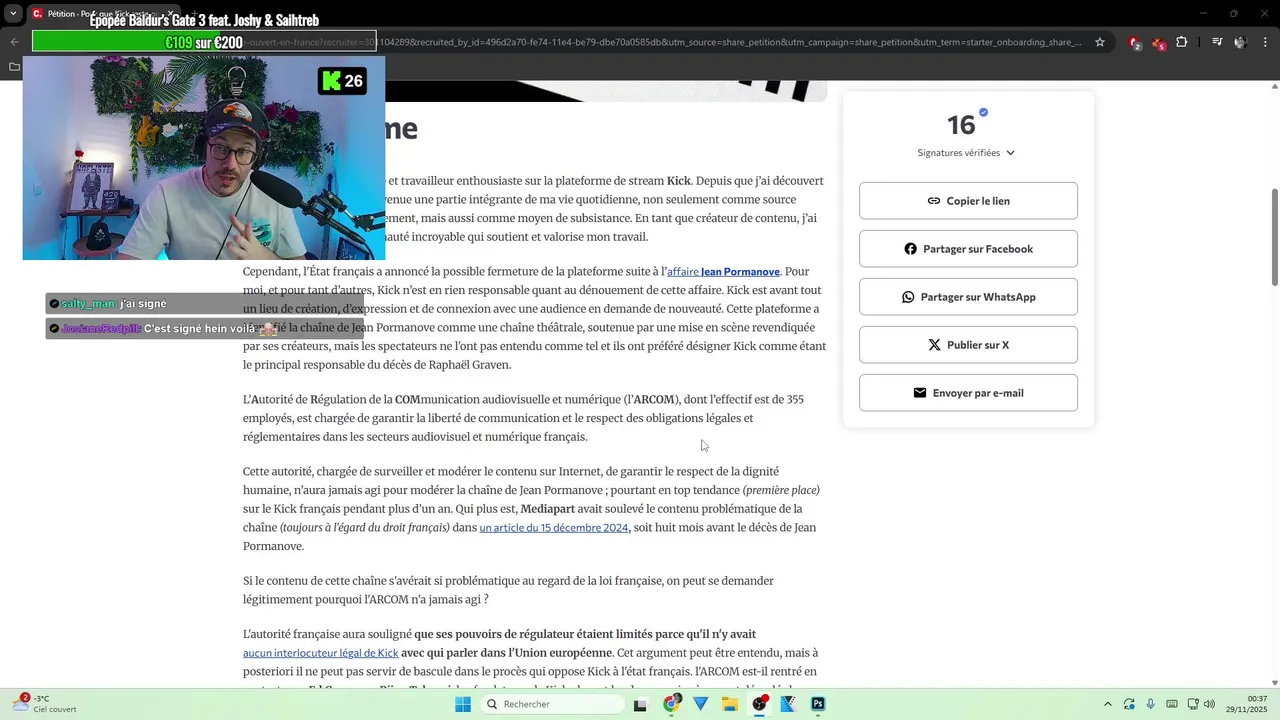The height and width of the screenshot is (720, 1280).
Task: Click the Partager sur Facebook button
Action: pos(968,249)
